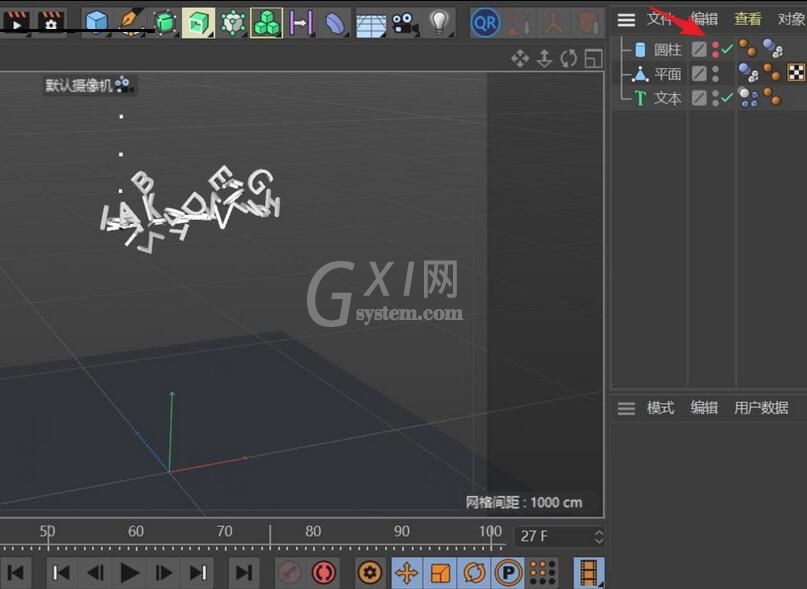807x589 pixels.
Task: Play the animation forwards
Action: 130,573
